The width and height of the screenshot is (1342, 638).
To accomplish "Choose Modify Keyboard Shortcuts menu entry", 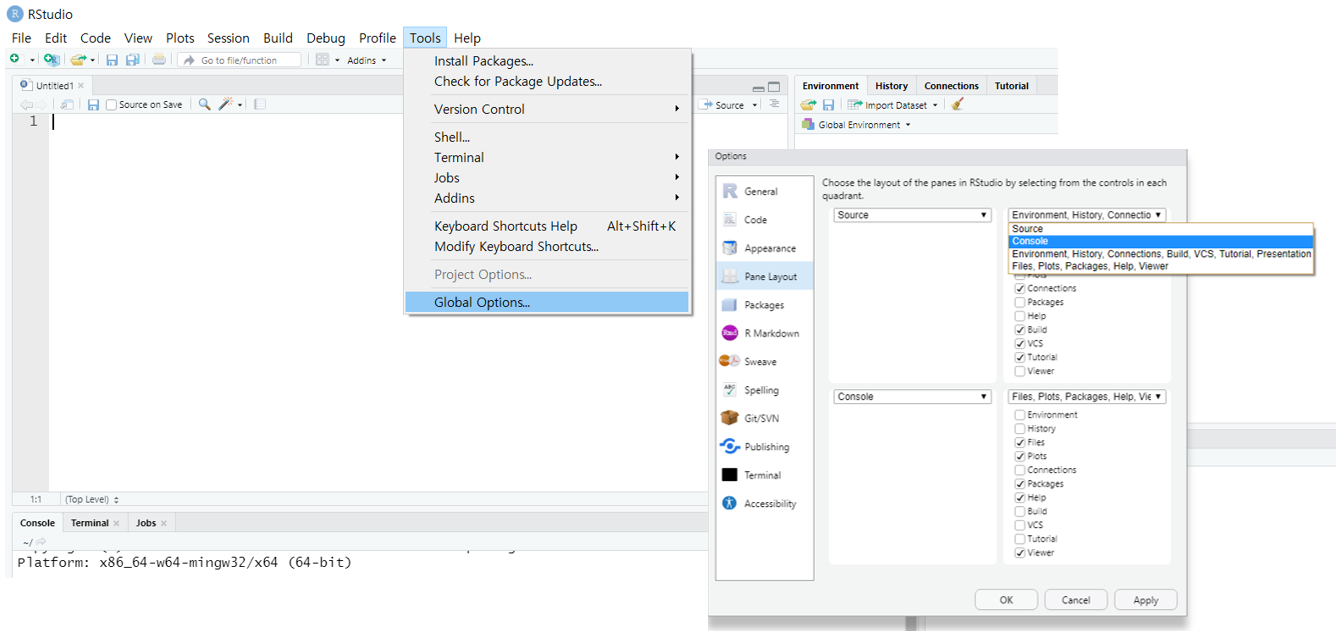I will click(547, 246).
